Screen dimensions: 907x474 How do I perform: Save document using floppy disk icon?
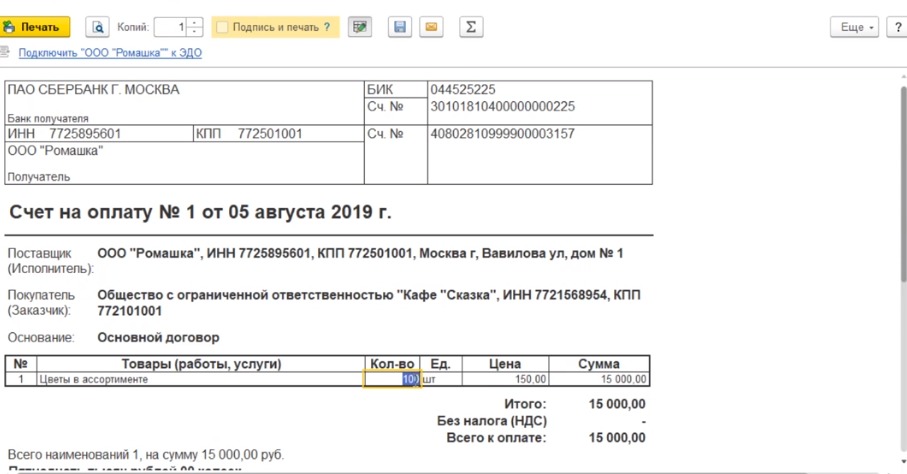pos(399,27)
